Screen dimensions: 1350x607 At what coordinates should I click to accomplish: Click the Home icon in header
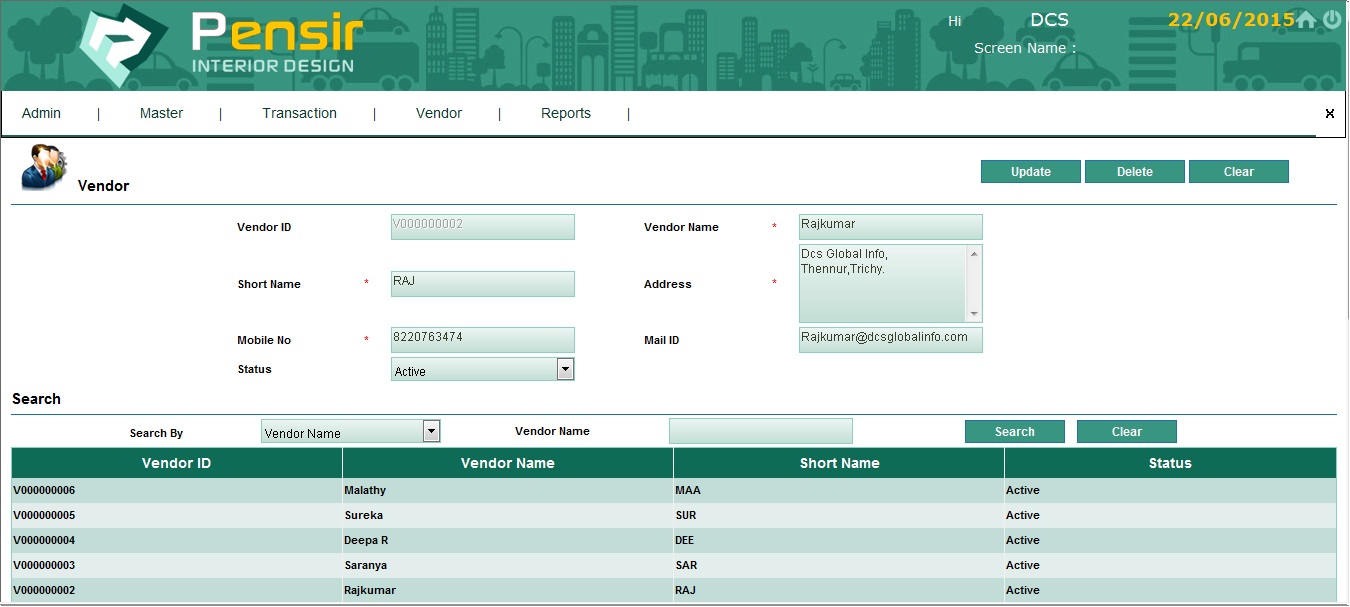coord(1306,20)
